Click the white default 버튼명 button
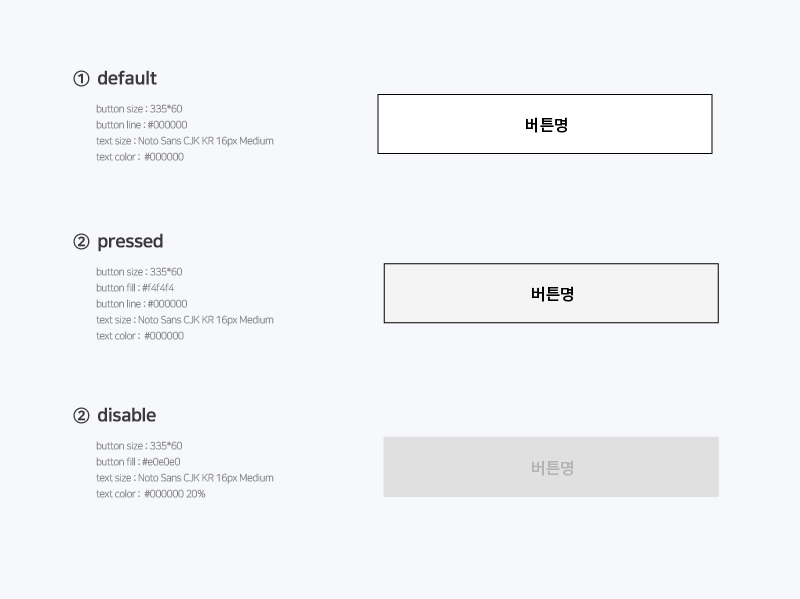Screen dimensions: 800x599 tap(545, 124)
